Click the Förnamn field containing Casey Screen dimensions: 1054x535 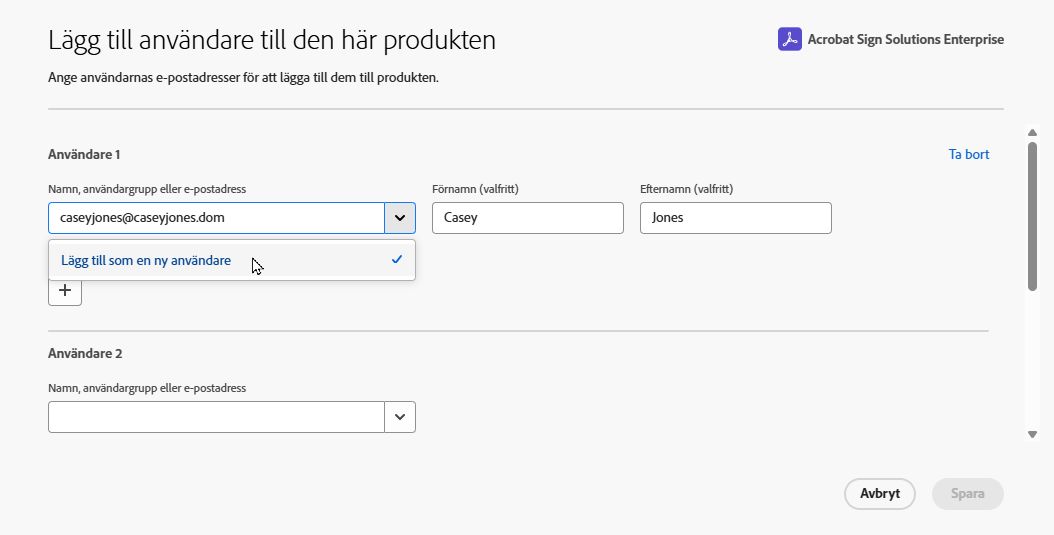coord(527,218)
